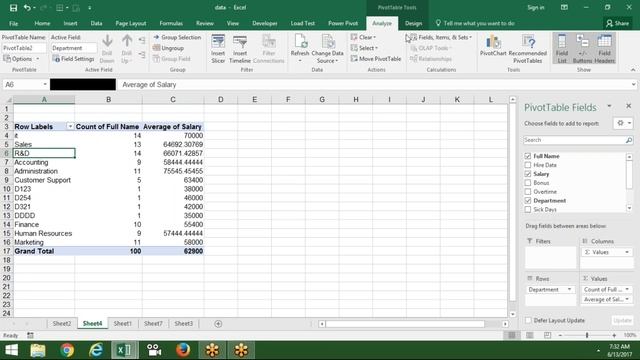Enable Defer Layout Update checkbox
This screenshot has height=360, width=640.
(529, 320)
